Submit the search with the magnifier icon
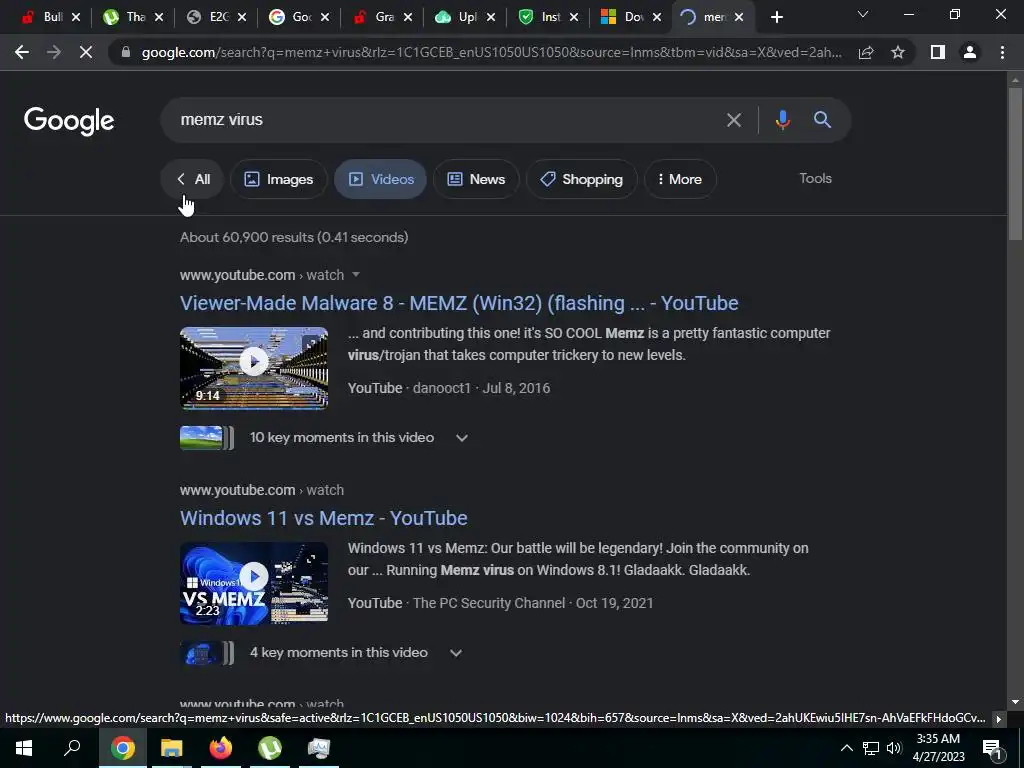Viewport: 1024px width, 768px height. [x=822, y=120]
